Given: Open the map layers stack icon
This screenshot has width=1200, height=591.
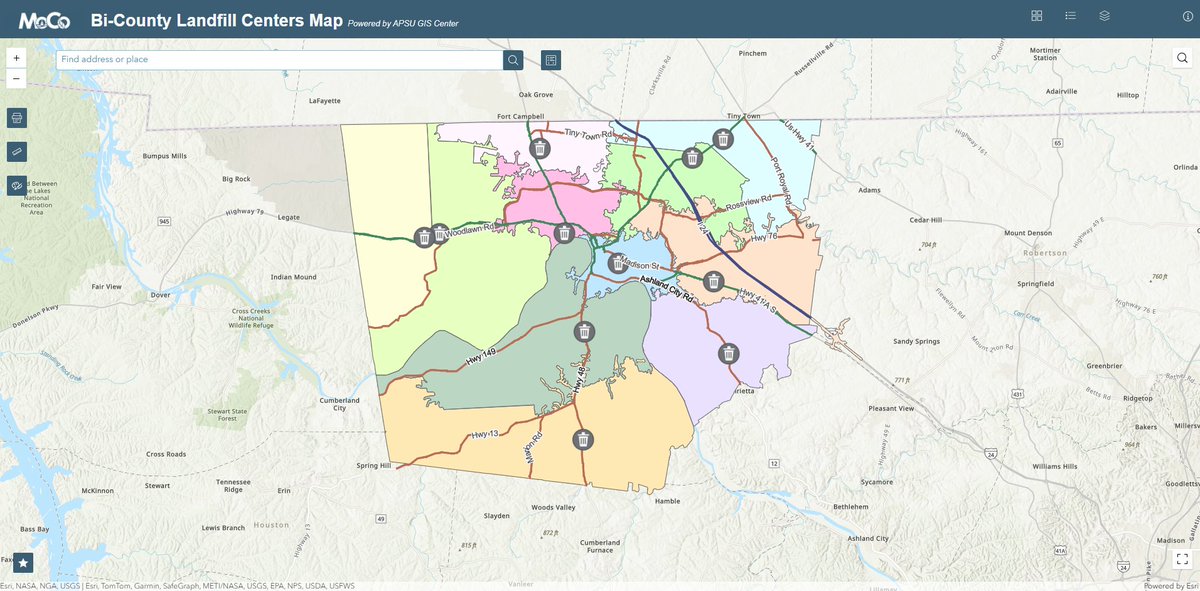Looking at the screenshot, I should click(x=1105, y=16).
